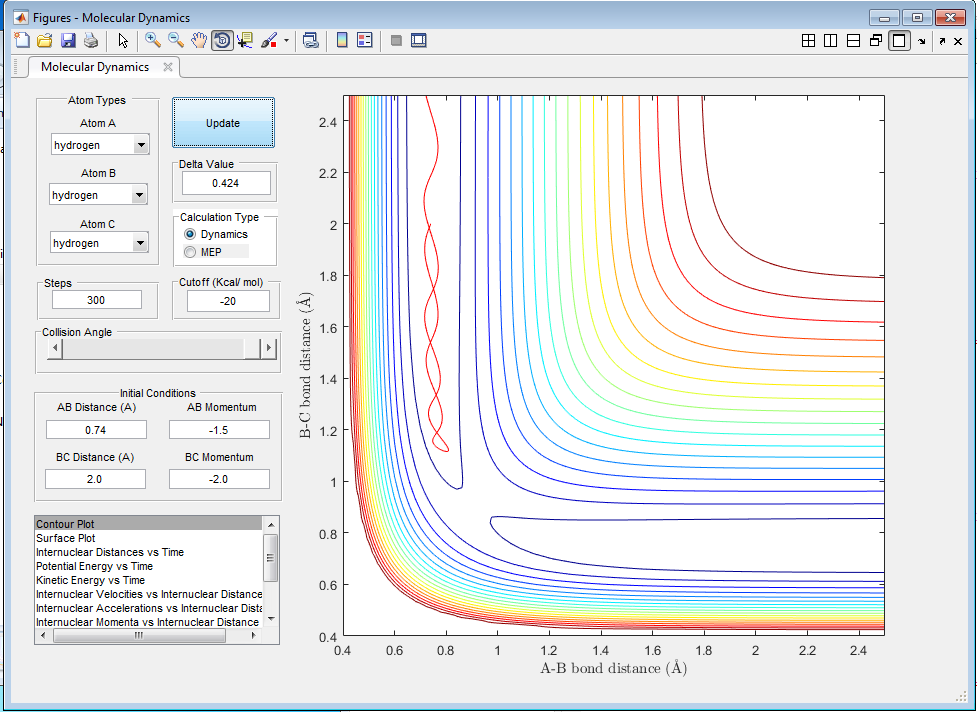Select the Pan hand tool
The height and width of the screenshot is (712, 977).
(x=199, y=40)
